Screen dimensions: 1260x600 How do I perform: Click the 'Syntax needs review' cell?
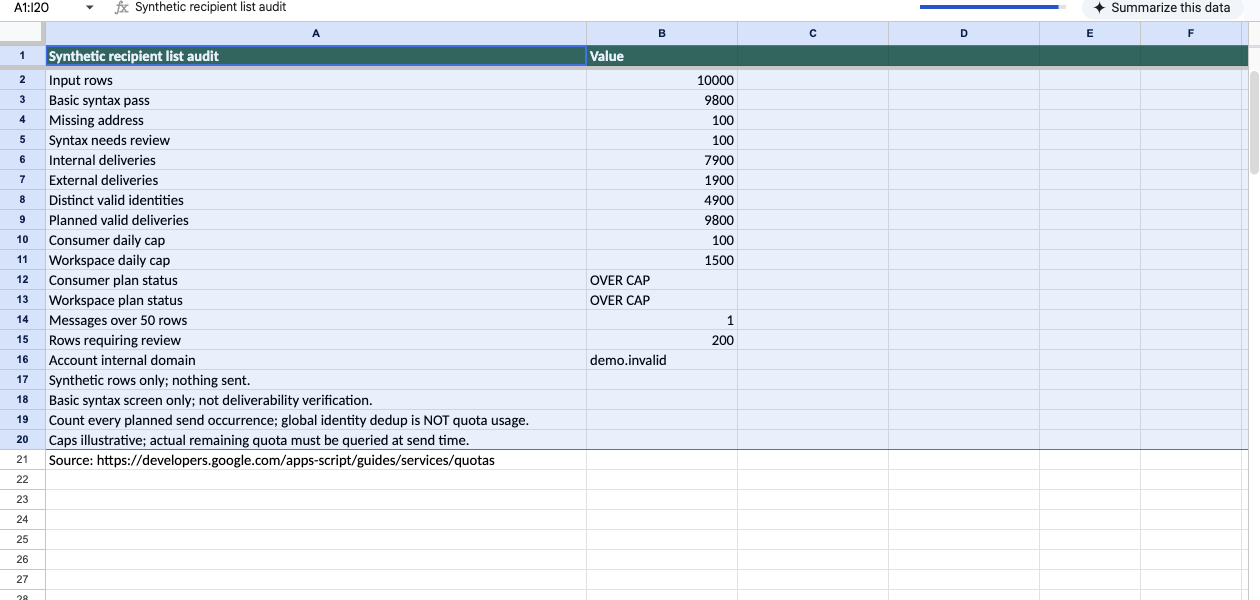pyautogui.click(x=316, y=140)
